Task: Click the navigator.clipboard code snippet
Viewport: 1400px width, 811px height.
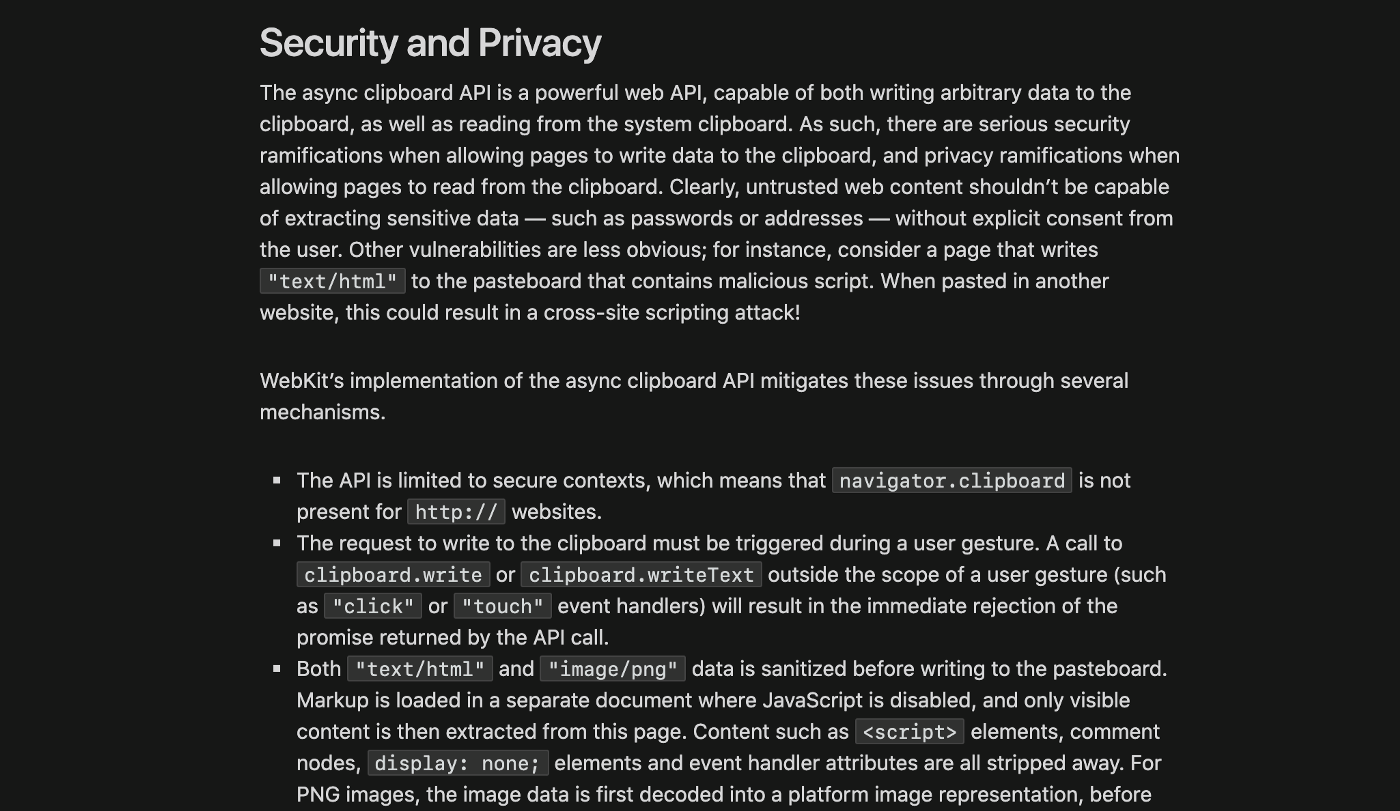Action: tap(952, 481)
